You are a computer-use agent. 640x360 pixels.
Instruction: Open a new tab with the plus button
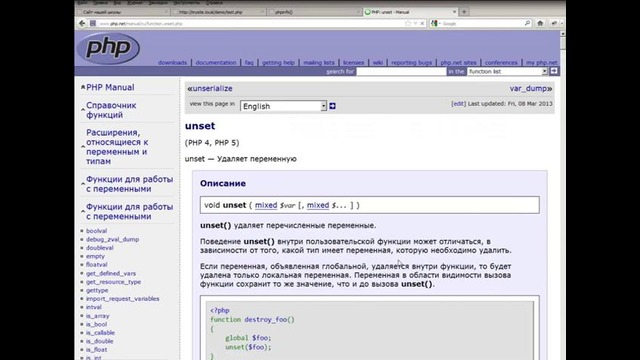[x=464, y=12]
